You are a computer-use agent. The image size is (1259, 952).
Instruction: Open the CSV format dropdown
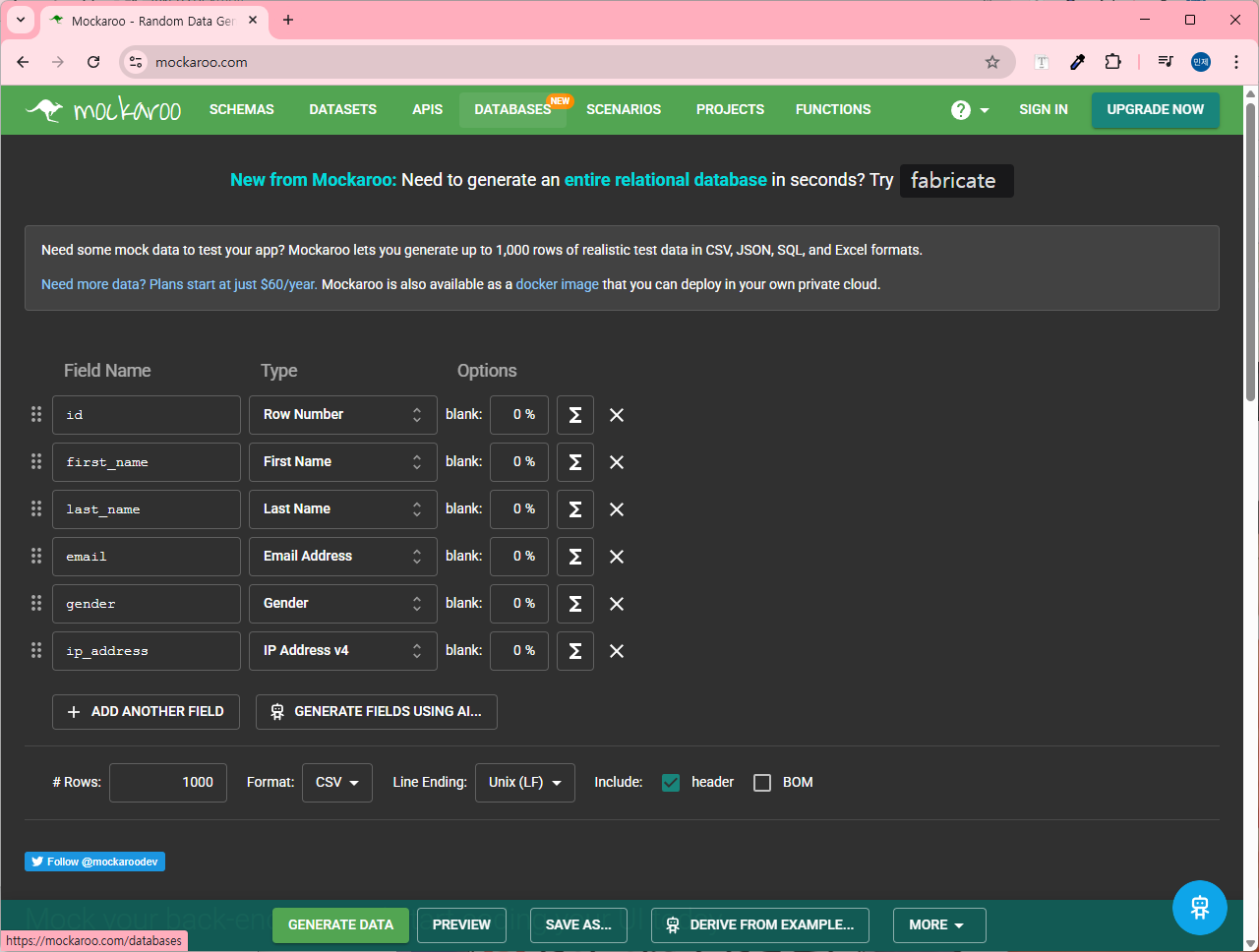[337, 783]
